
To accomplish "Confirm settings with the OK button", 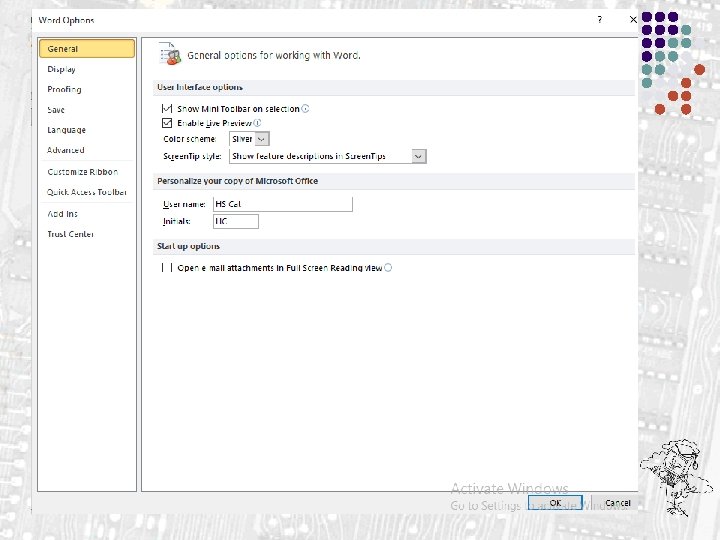I will 555,503.
